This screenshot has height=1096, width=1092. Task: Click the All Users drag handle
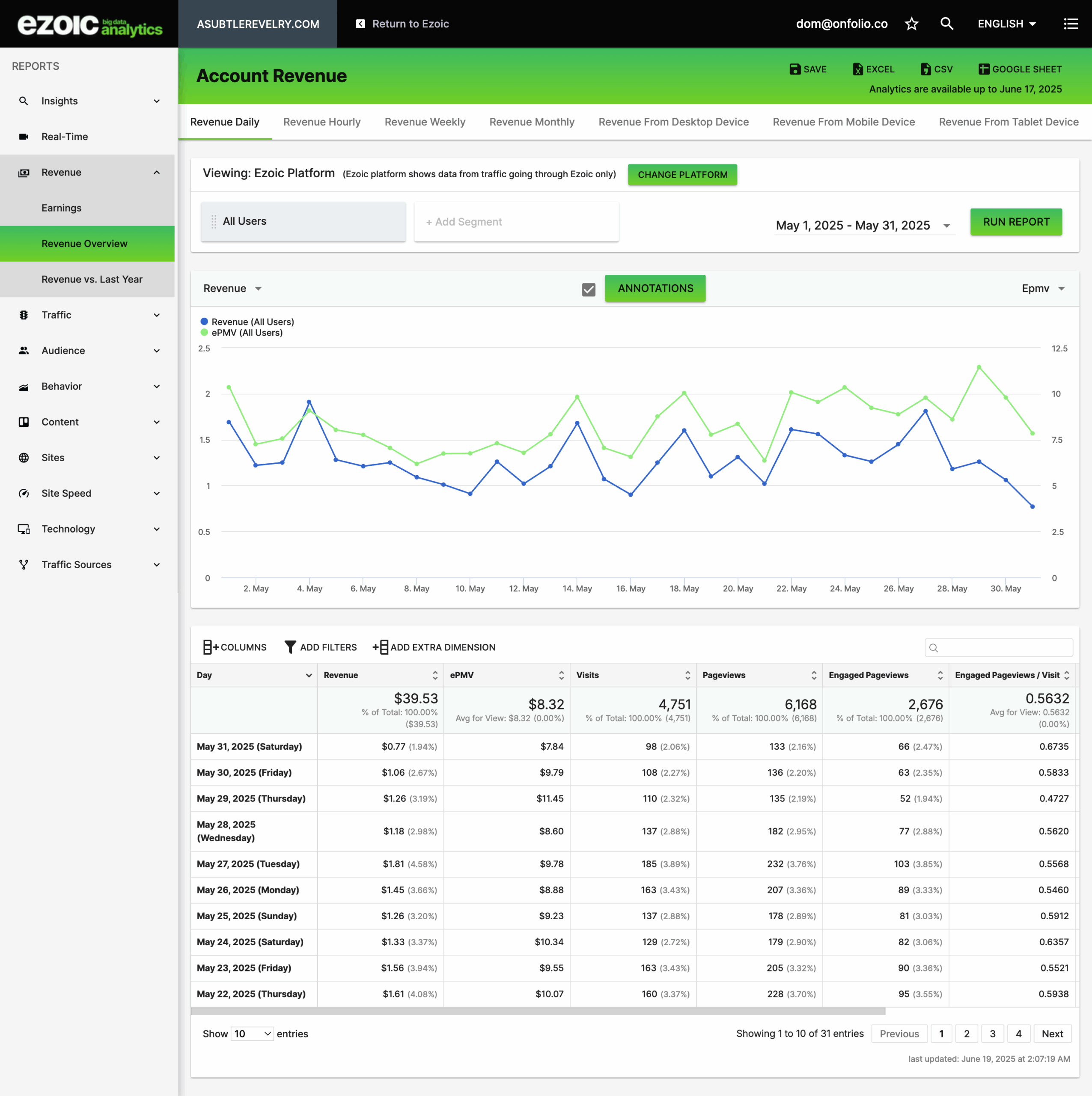214,222
